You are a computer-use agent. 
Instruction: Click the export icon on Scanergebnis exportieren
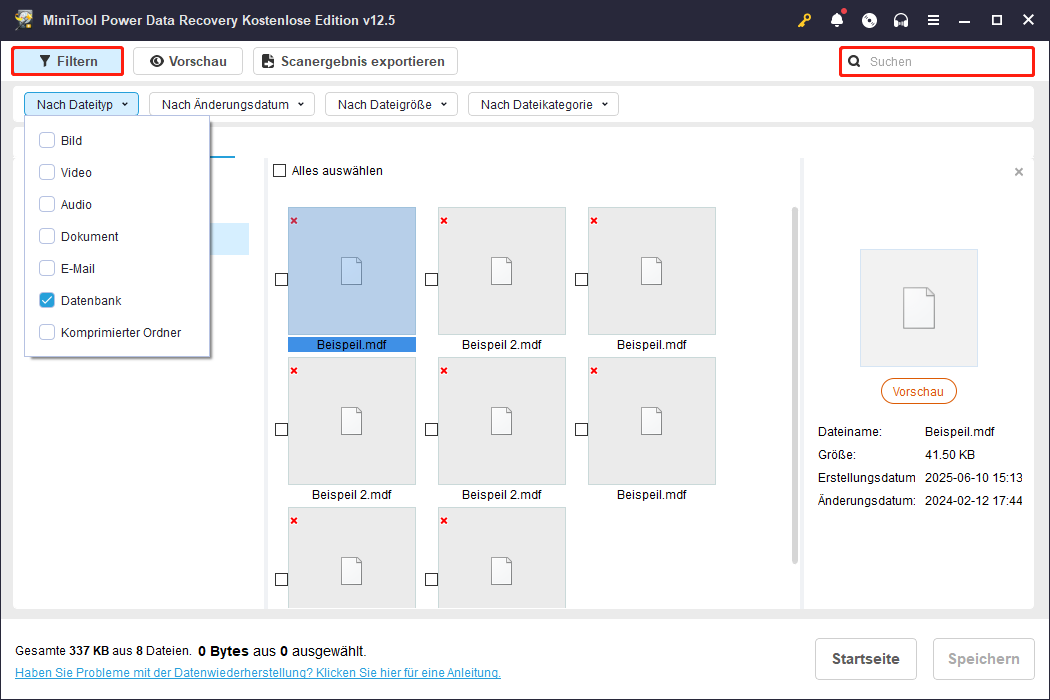coord(268,61)
